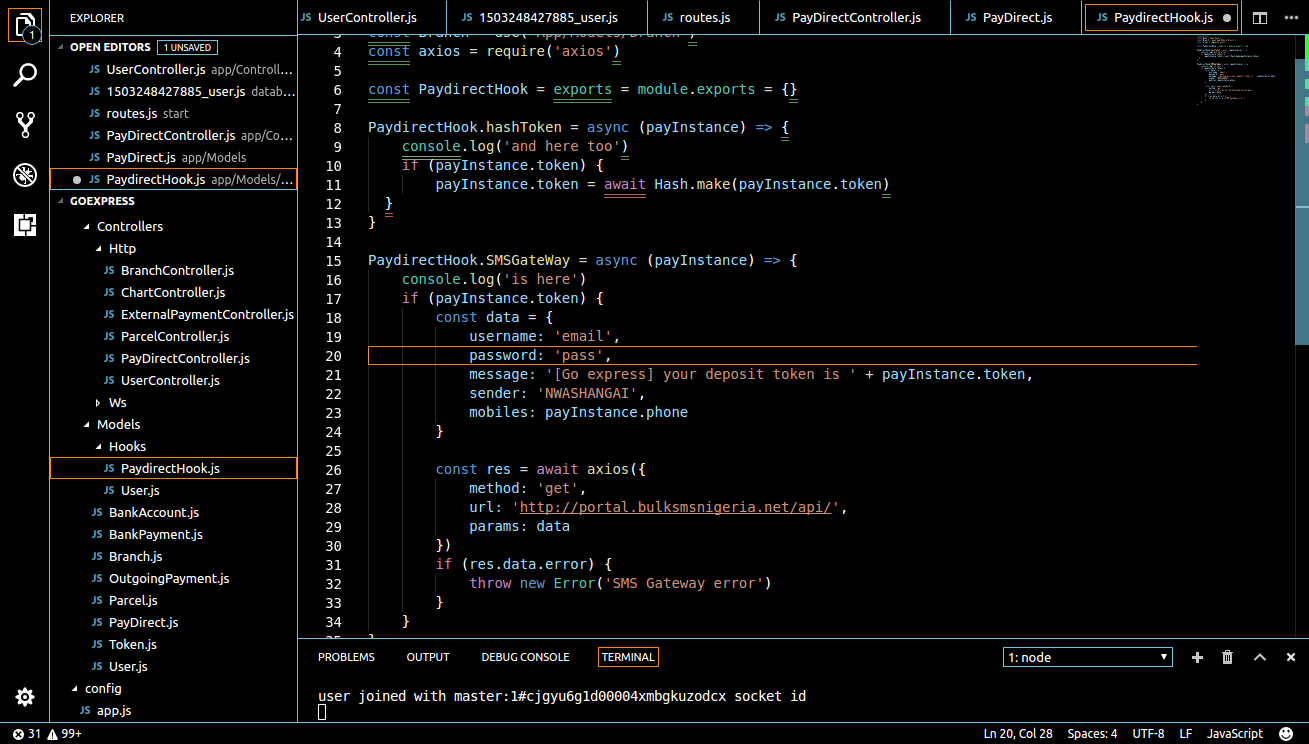This screenshot has height=744, width=1309.
Task: Select PayDirect.js app/Models in open editors
Action: (x=173, y=158)
